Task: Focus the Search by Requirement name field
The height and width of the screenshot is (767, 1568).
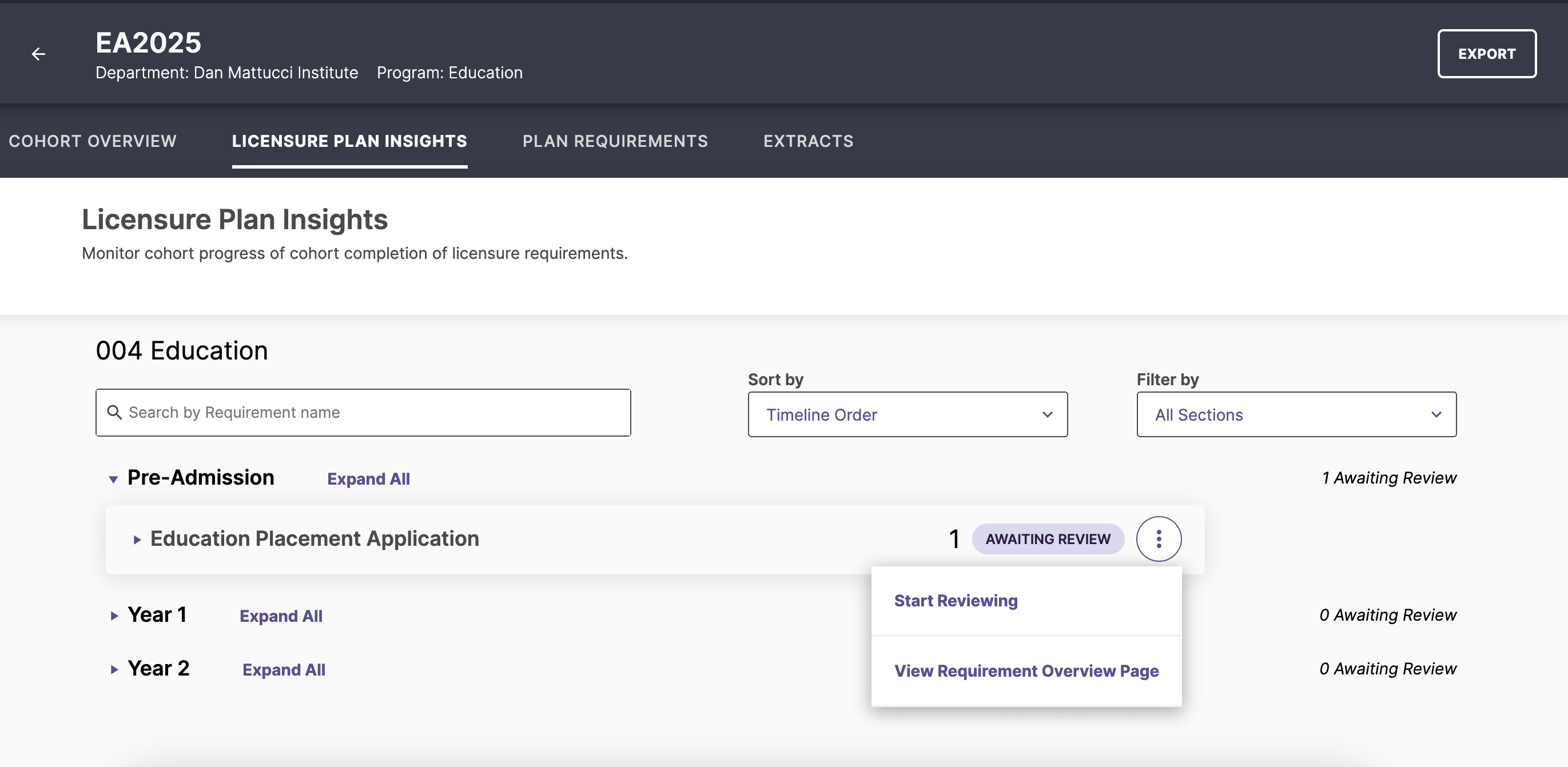Action: click(x=363, y=413)
